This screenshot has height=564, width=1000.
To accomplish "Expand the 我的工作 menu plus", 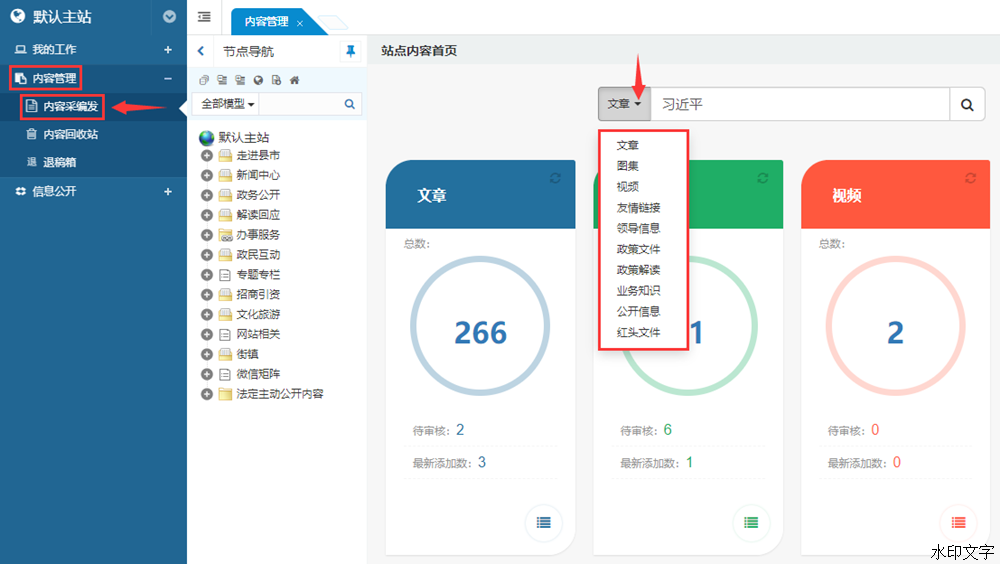I will point(168,50).
